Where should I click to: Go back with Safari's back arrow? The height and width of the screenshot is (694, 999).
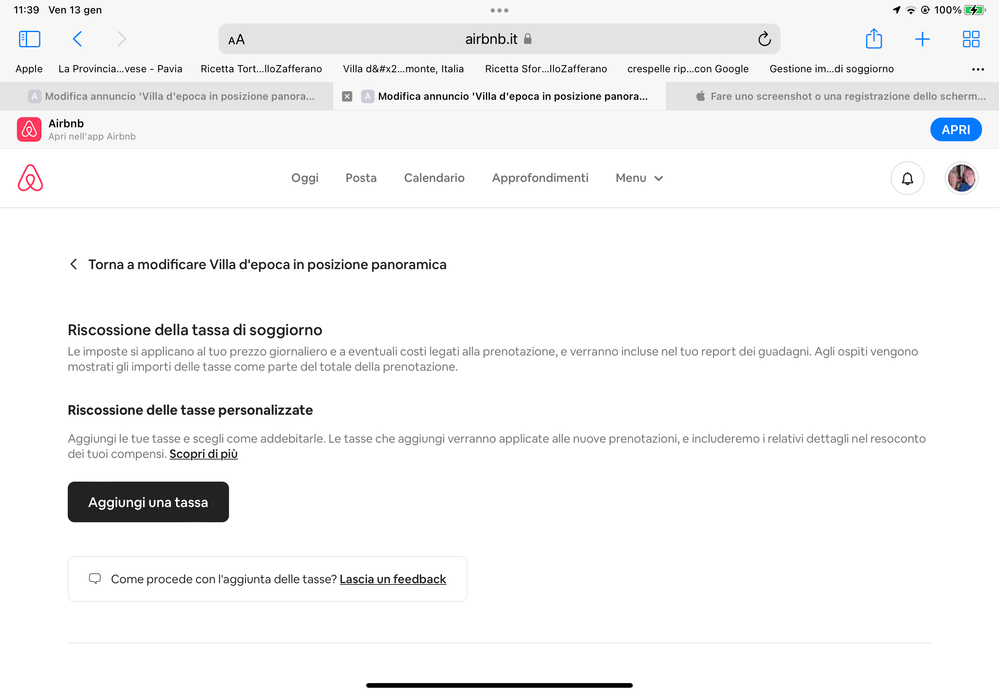77,39
